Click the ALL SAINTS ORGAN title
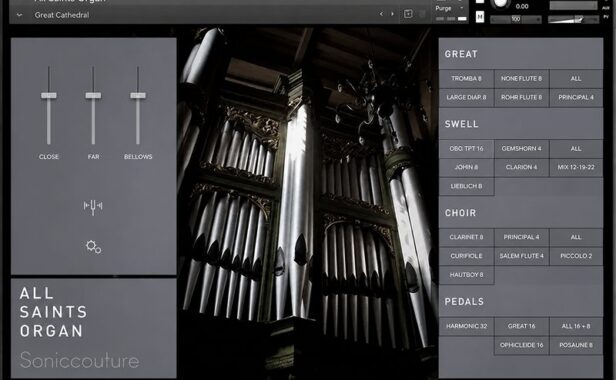Screen dimensions: 616x380 tap(53, 312)
